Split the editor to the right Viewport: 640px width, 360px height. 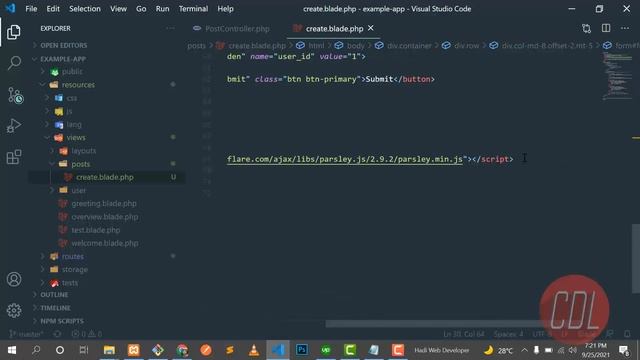pyautogui.click(x=606, y=28)
